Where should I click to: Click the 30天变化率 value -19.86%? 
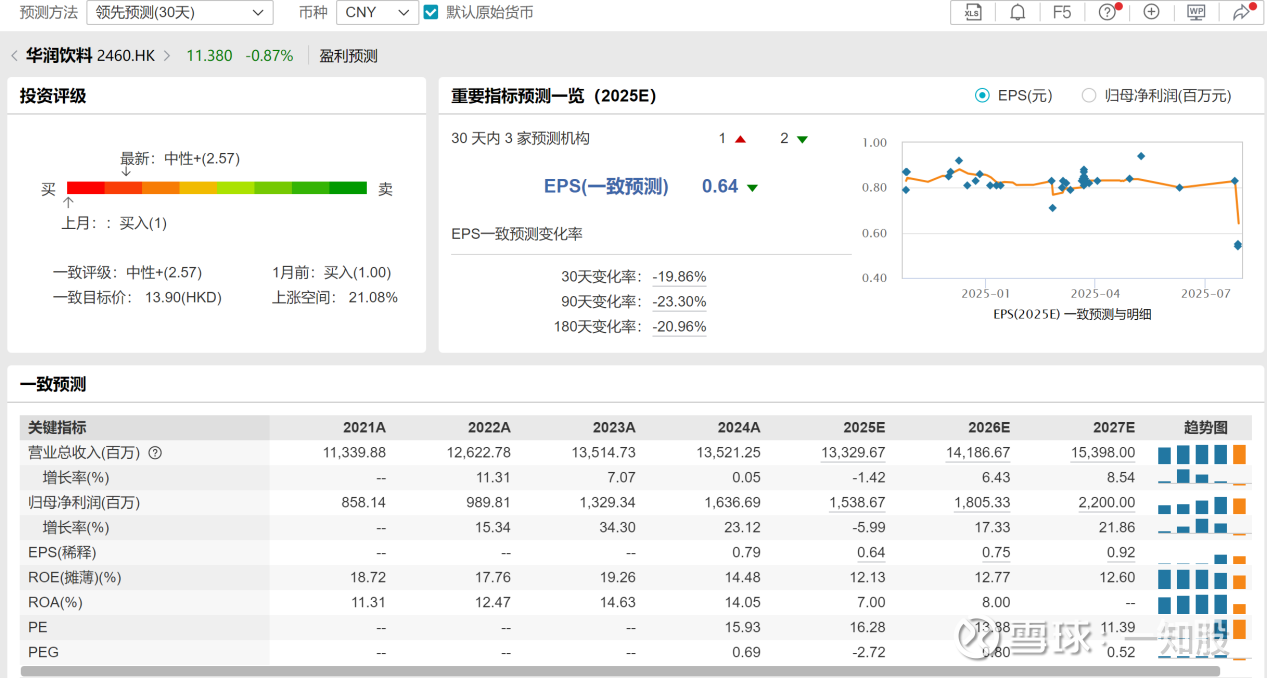click(679, 277)
